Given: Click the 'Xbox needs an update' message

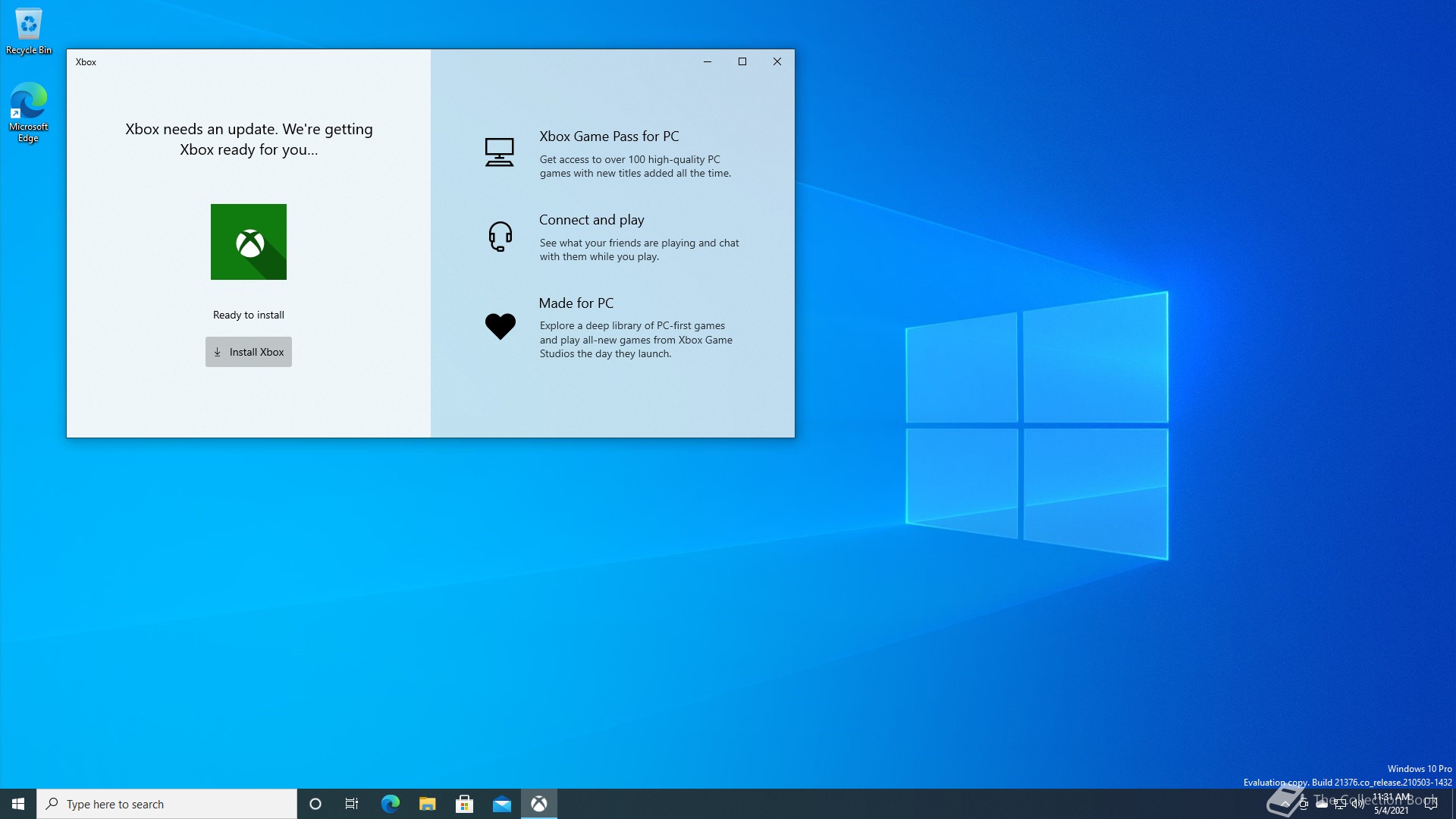Looking at the screenshot, I should (x=249, y=140).
